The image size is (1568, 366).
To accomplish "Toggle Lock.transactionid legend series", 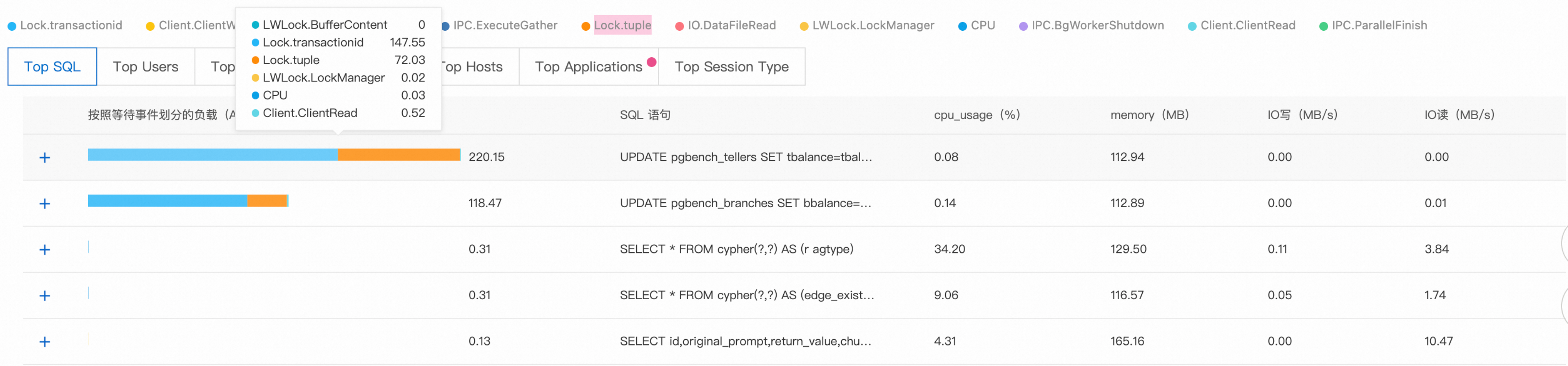I will pyautogui.click(x=70, y=25).
